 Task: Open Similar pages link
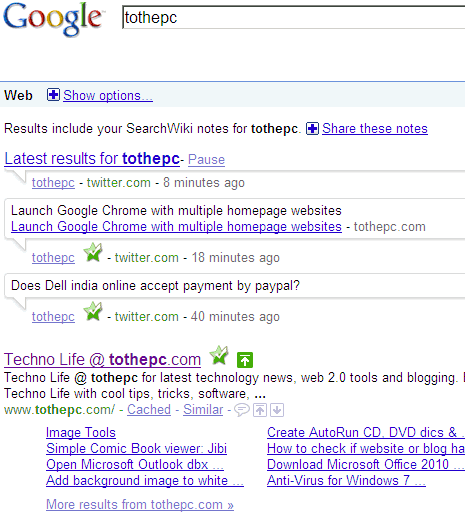point(203,409)
